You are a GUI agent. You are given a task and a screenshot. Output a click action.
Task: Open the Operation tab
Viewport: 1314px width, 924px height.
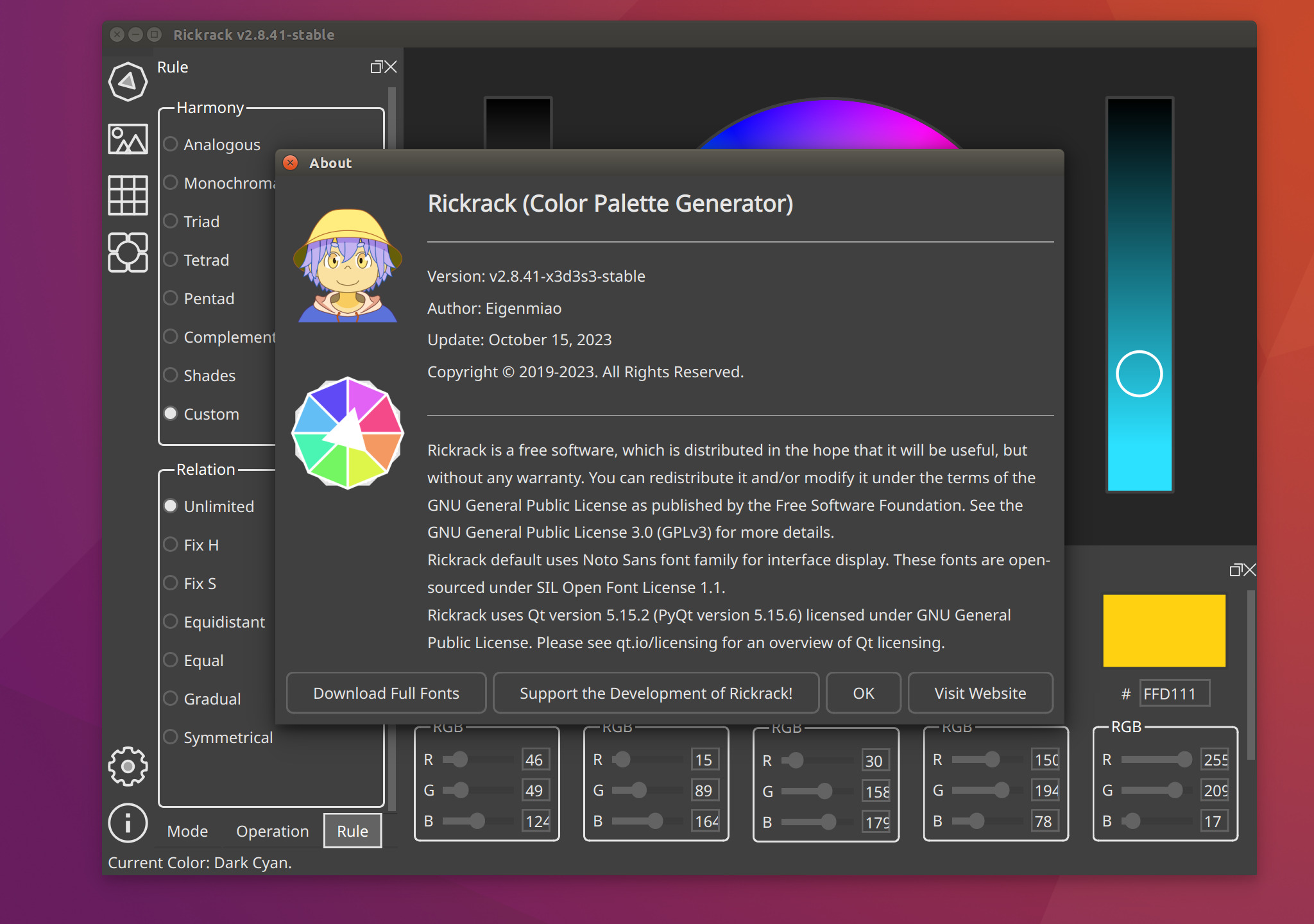(272, 830)
